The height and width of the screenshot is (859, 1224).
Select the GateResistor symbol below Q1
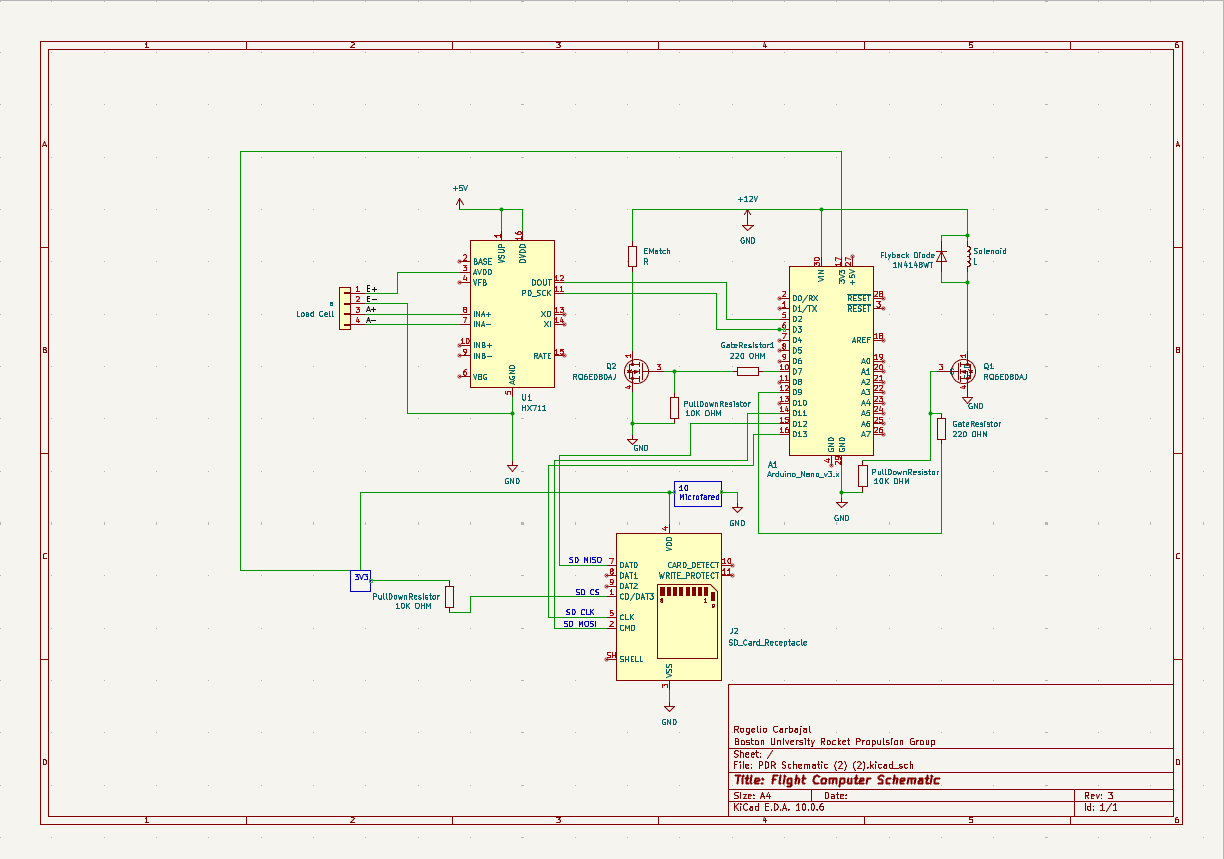[x=941, y=429]
